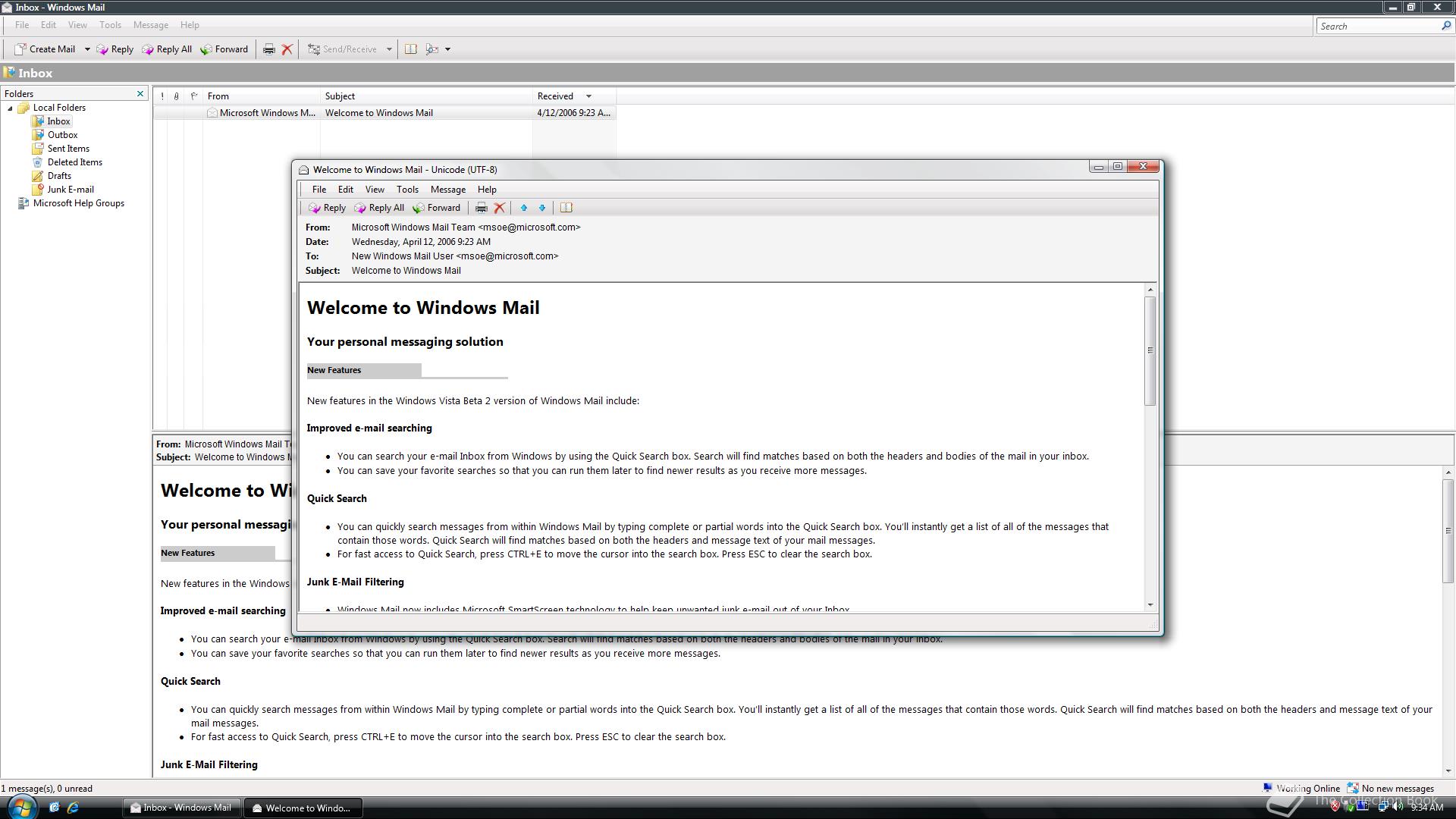Screen dimensions: 1456x819
Task: Click the message window vertical scrollbar thumb
Action: pyautogui.click(x=1150, y=350)
